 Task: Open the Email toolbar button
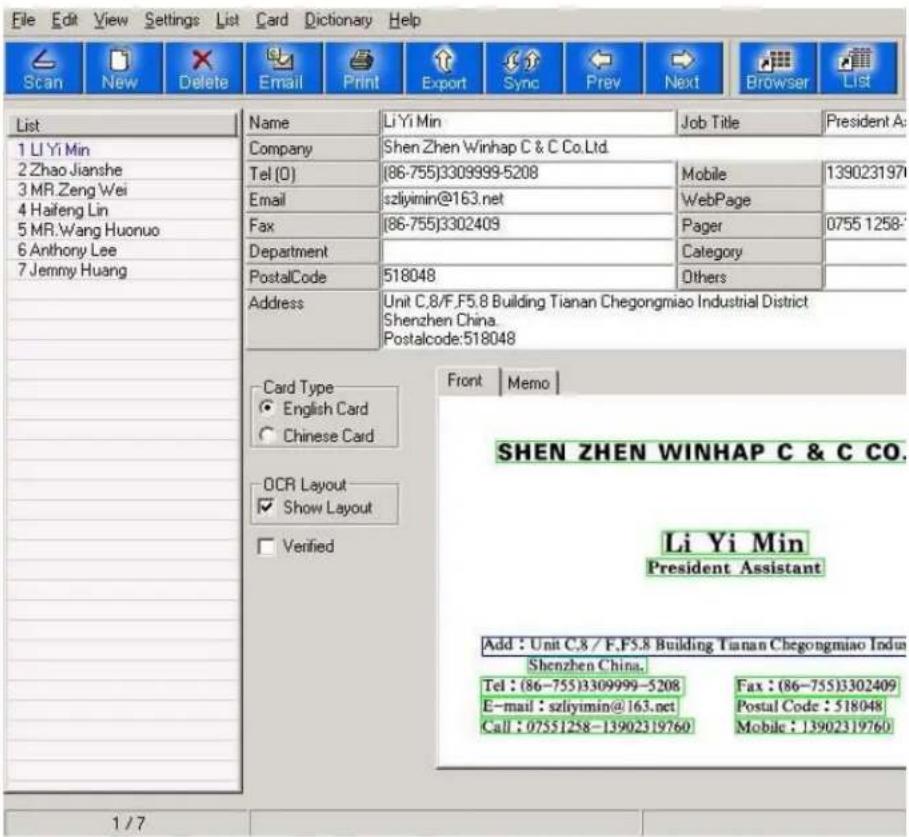click(283, 68)
